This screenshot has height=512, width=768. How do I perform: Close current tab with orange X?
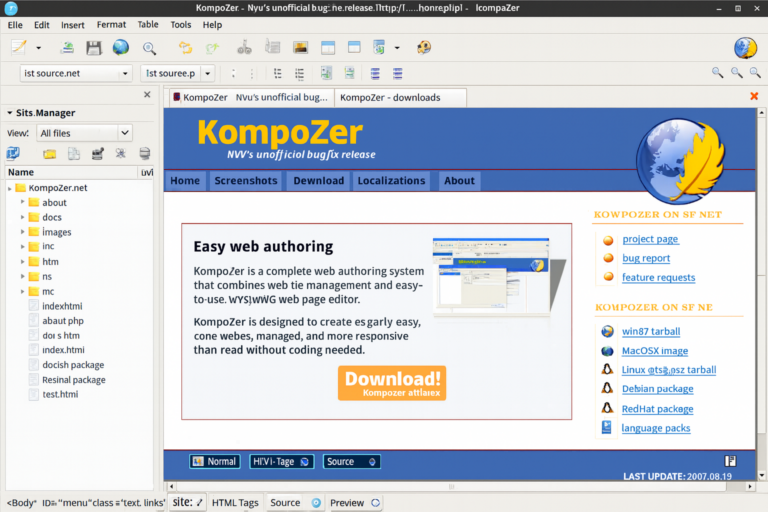[754, 96]
